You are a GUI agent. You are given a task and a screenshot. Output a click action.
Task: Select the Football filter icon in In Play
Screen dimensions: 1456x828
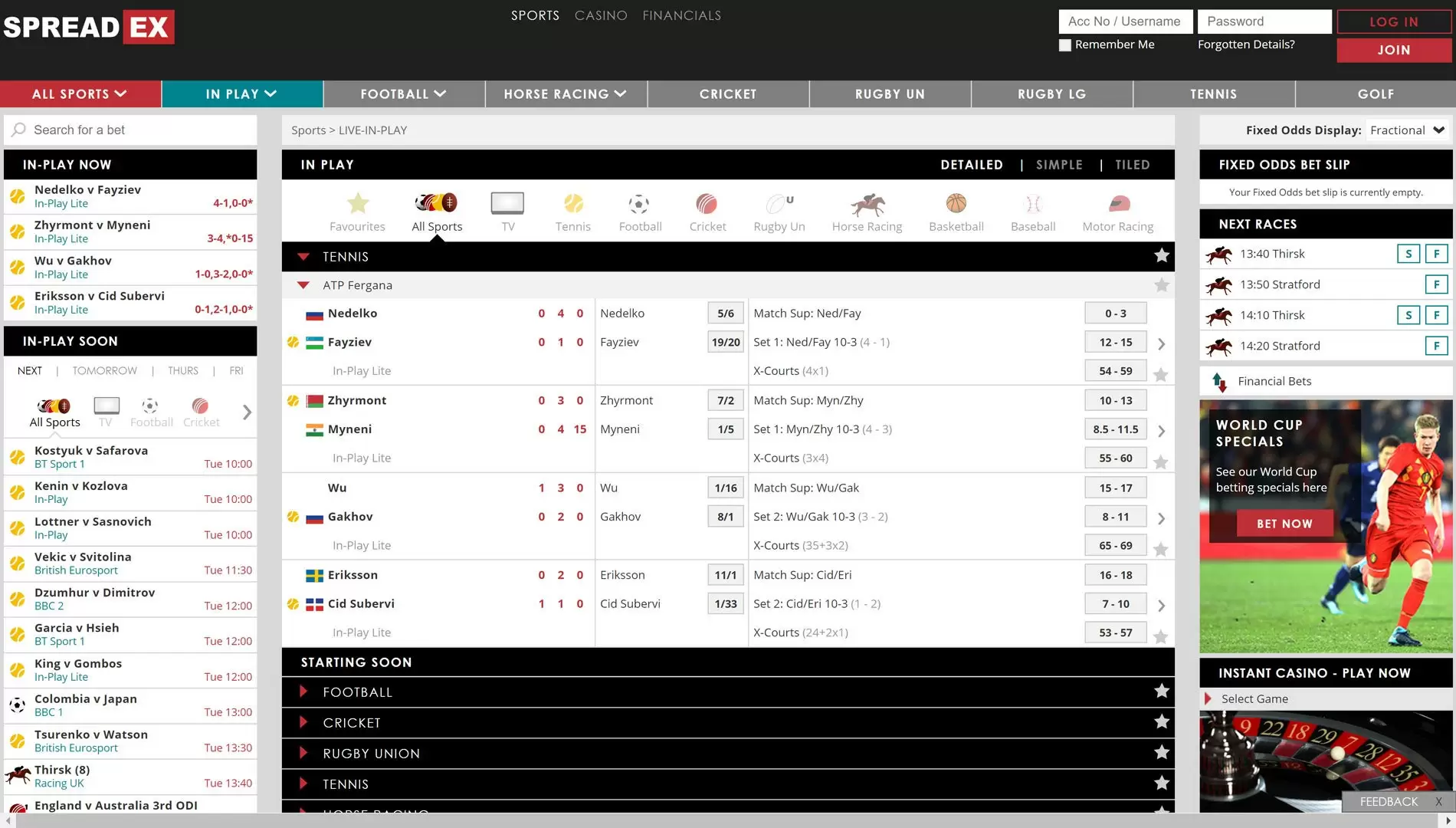pyautogui.click(x=639, y=203)
